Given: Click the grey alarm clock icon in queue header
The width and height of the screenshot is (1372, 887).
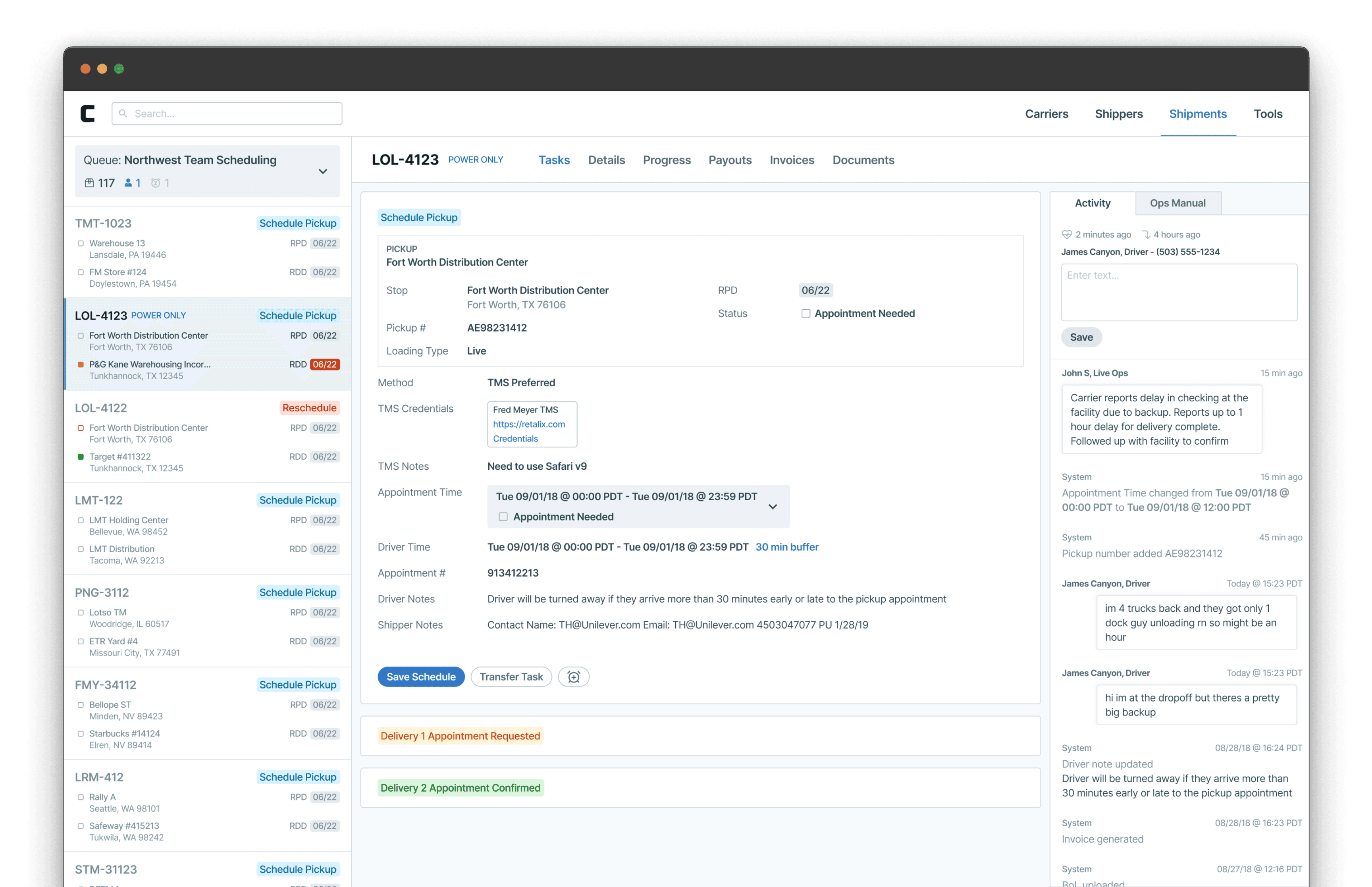Looking at the screenshot, I should (x=156, y=183).
